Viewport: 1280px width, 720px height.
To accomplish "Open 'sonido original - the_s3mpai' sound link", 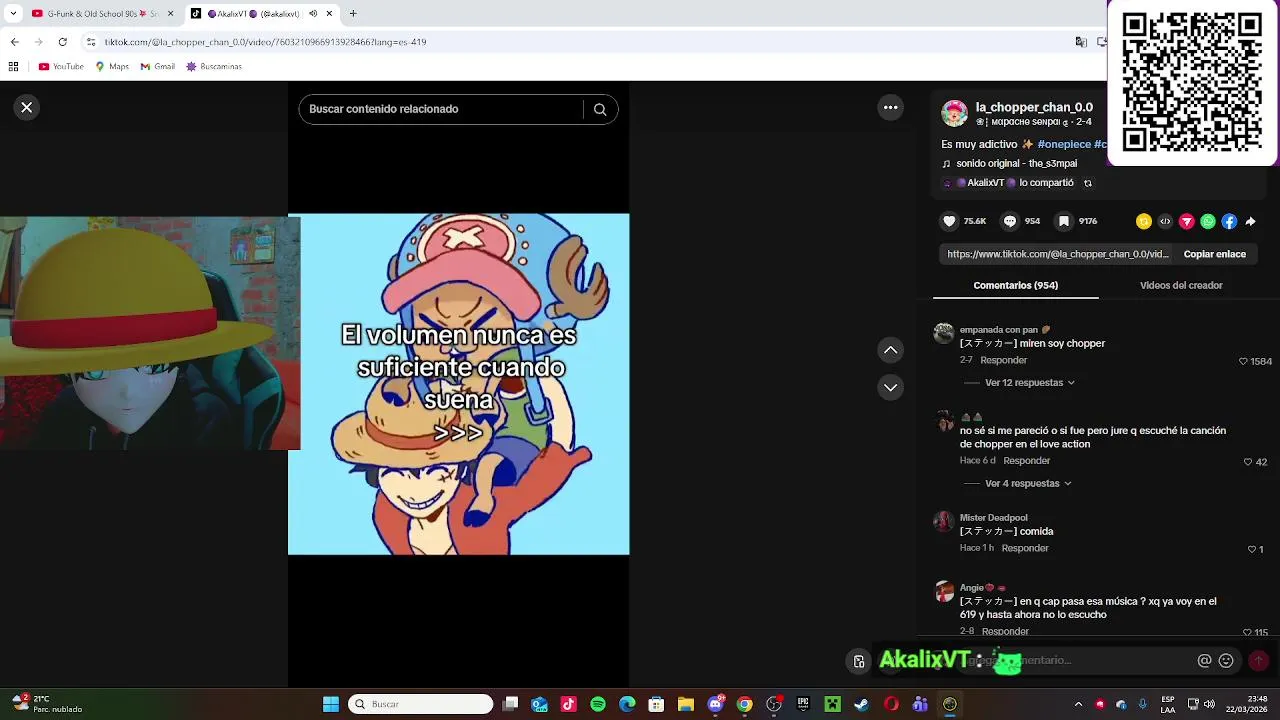I will tap(1016, 164).
